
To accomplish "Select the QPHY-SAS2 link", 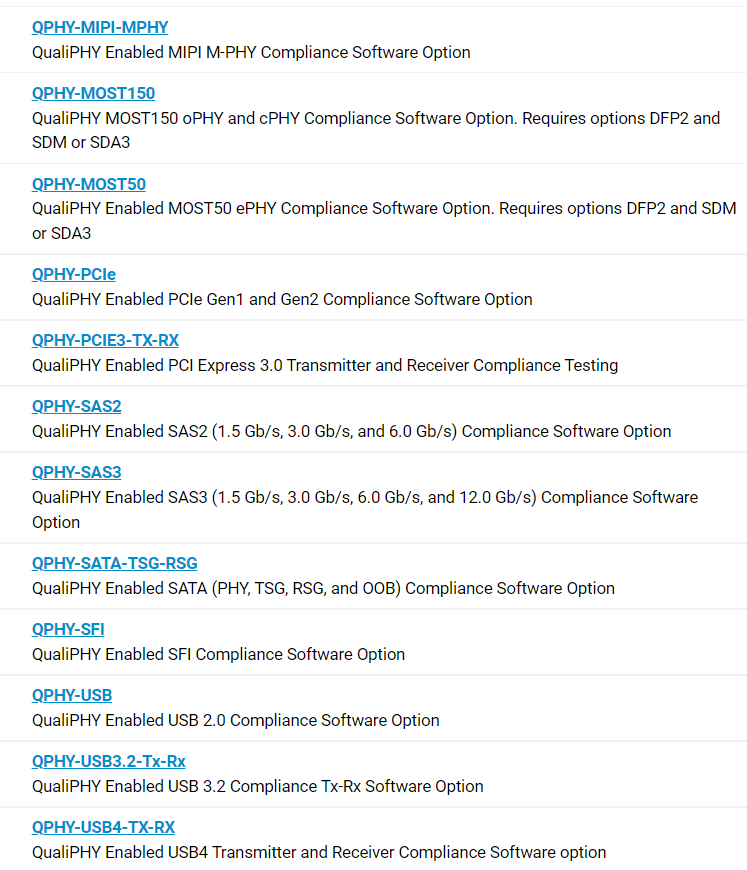I will tap(77, 407).
